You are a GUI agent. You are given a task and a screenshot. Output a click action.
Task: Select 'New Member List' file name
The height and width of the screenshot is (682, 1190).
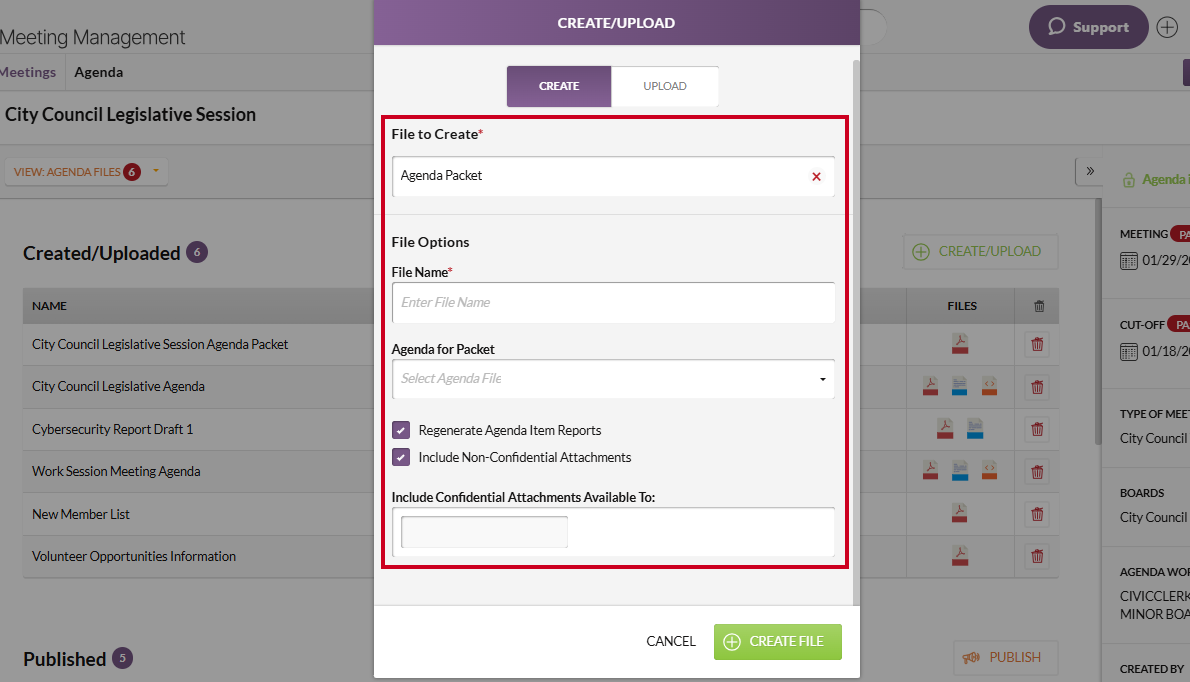(80, 514)
